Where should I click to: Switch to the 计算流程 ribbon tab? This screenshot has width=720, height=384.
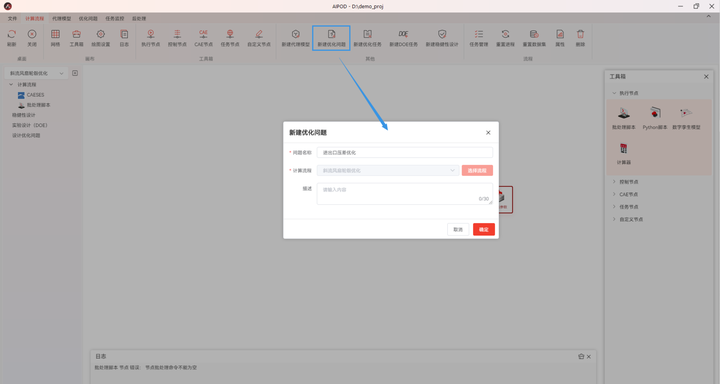click(x=34, y=18)
